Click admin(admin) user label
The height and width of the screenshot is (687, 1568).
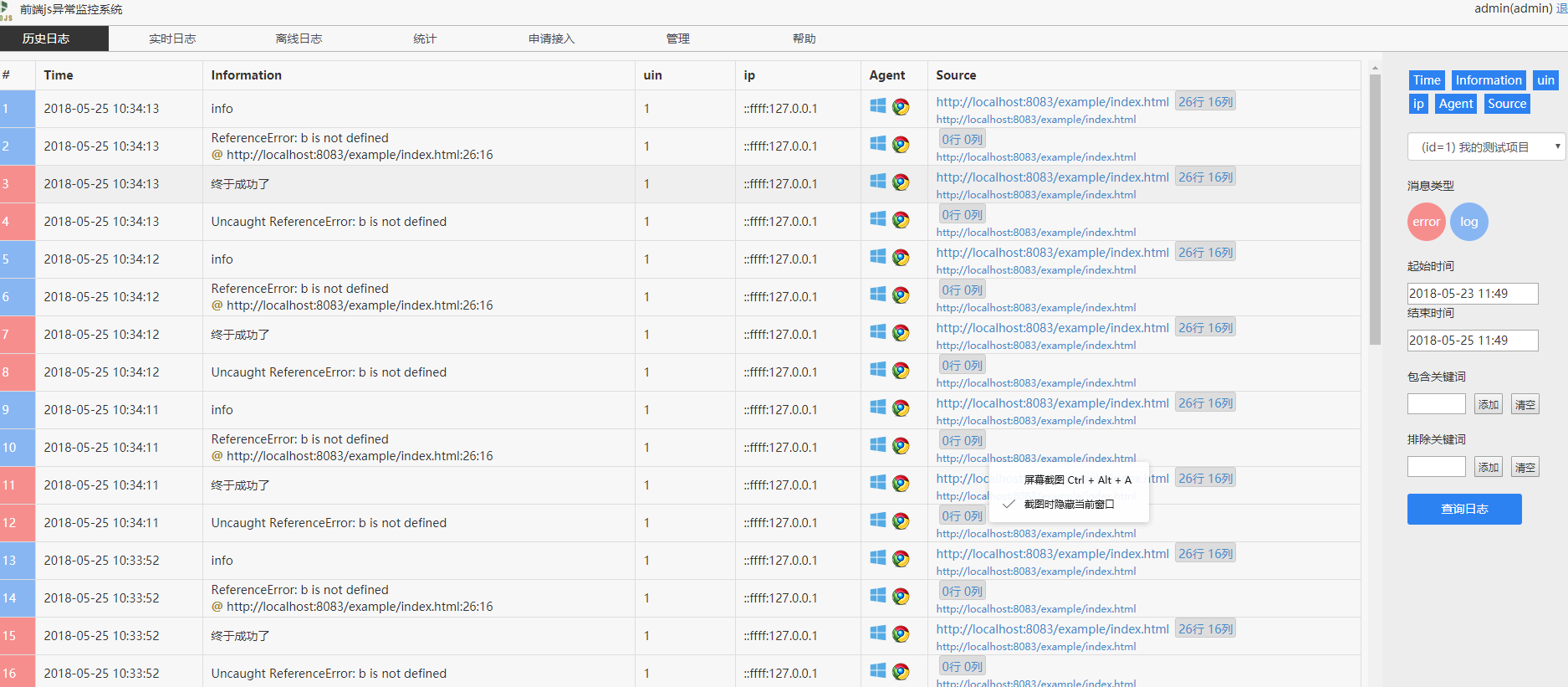point(1513,8)
